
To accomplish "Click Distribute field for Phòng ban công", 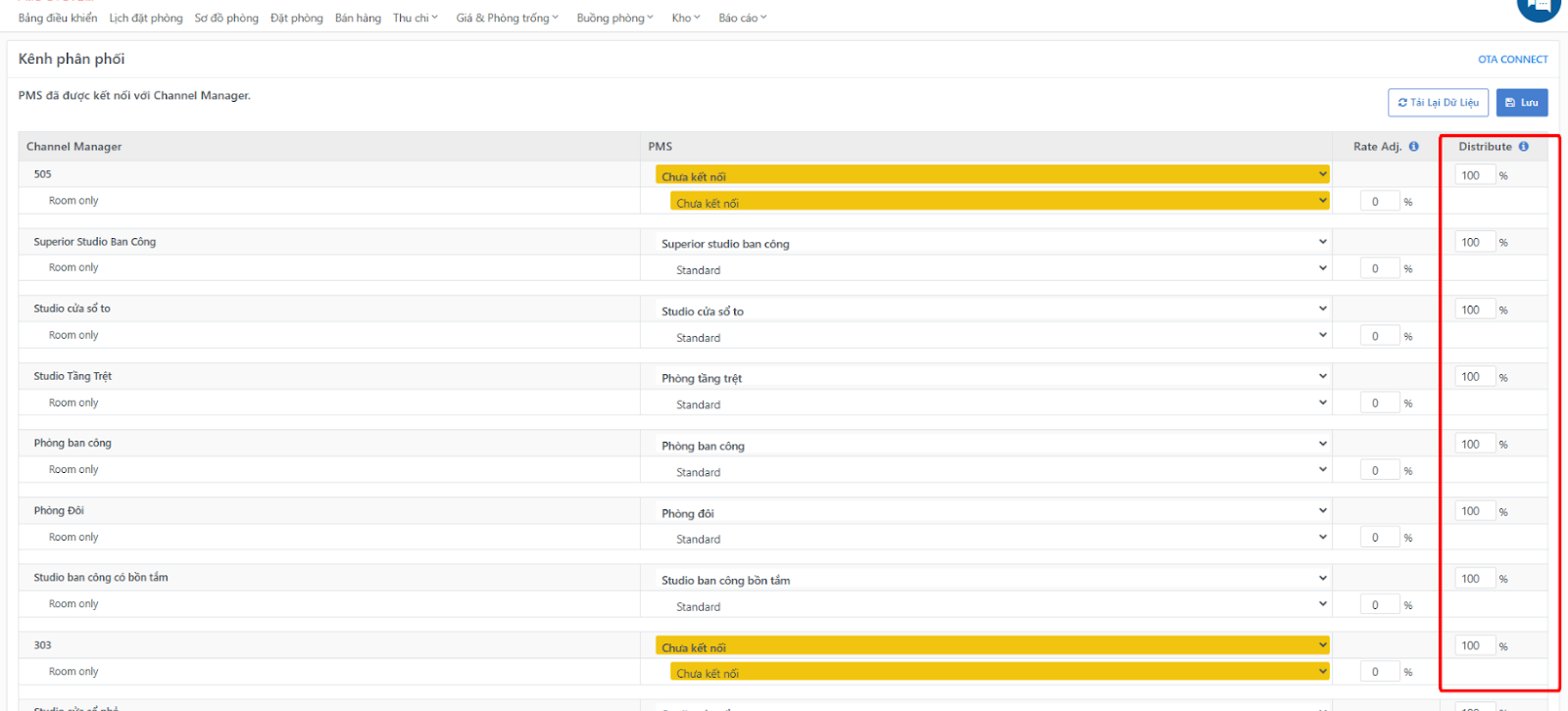I will [1475, 444].
